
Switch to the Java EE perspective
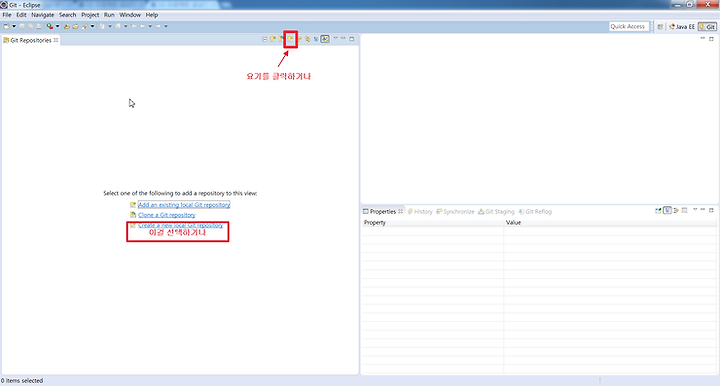tap(682, 27)
